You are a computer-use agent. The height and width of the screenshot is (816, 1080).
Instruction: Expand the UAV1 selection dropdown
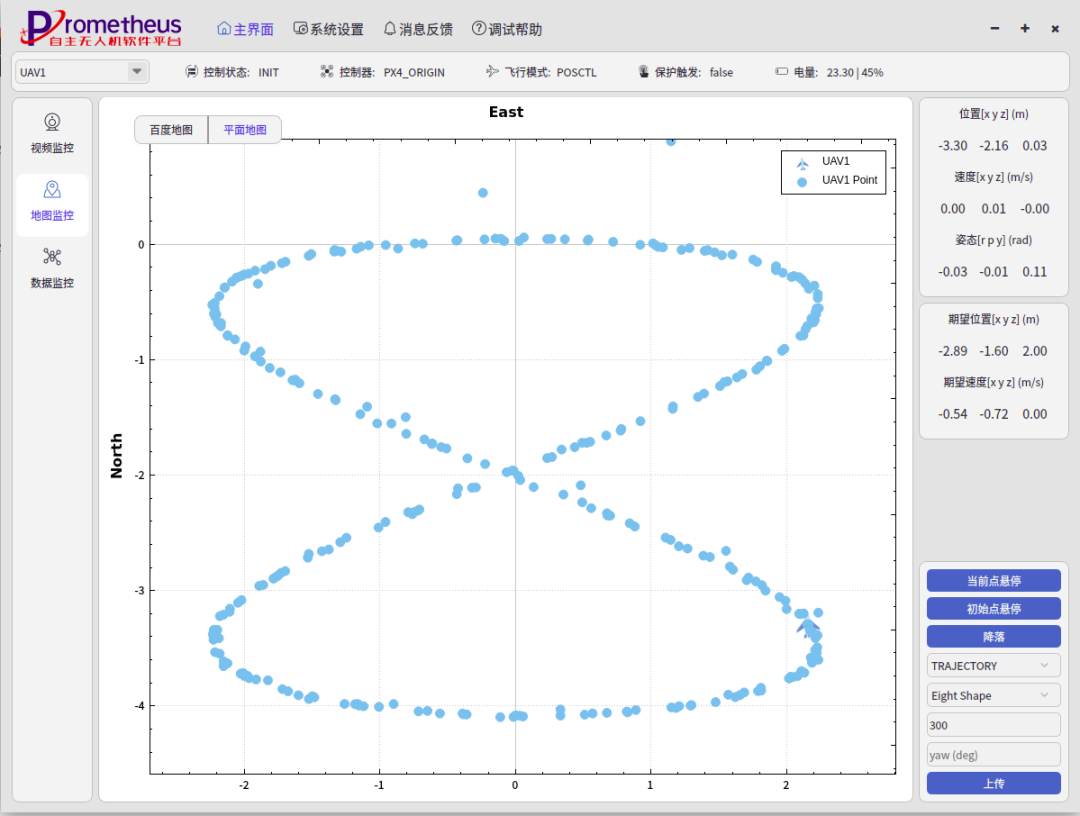pyautogui.click(x=136, y=72)
